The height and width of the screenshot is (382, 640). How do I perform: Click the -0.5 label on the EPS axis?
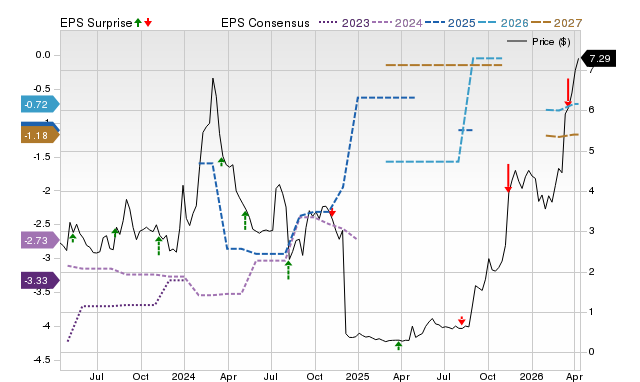coord(41,89)
